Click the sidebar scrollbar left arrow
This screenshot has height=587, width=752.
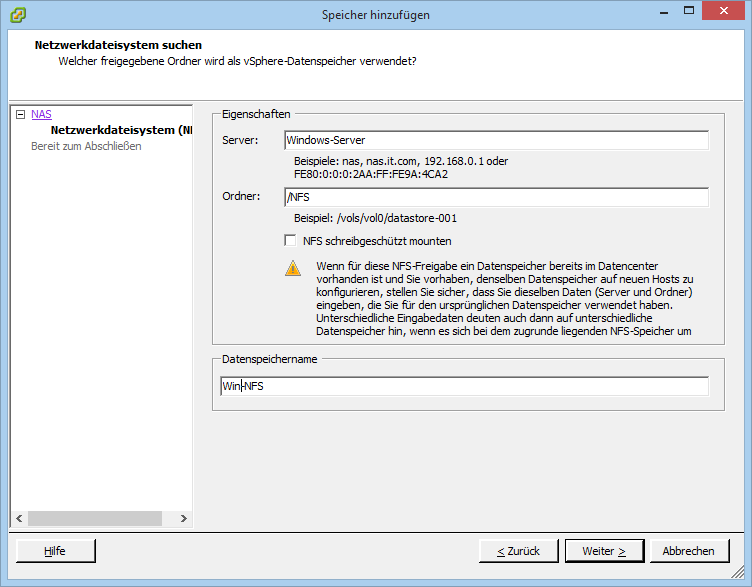[18, 519]
